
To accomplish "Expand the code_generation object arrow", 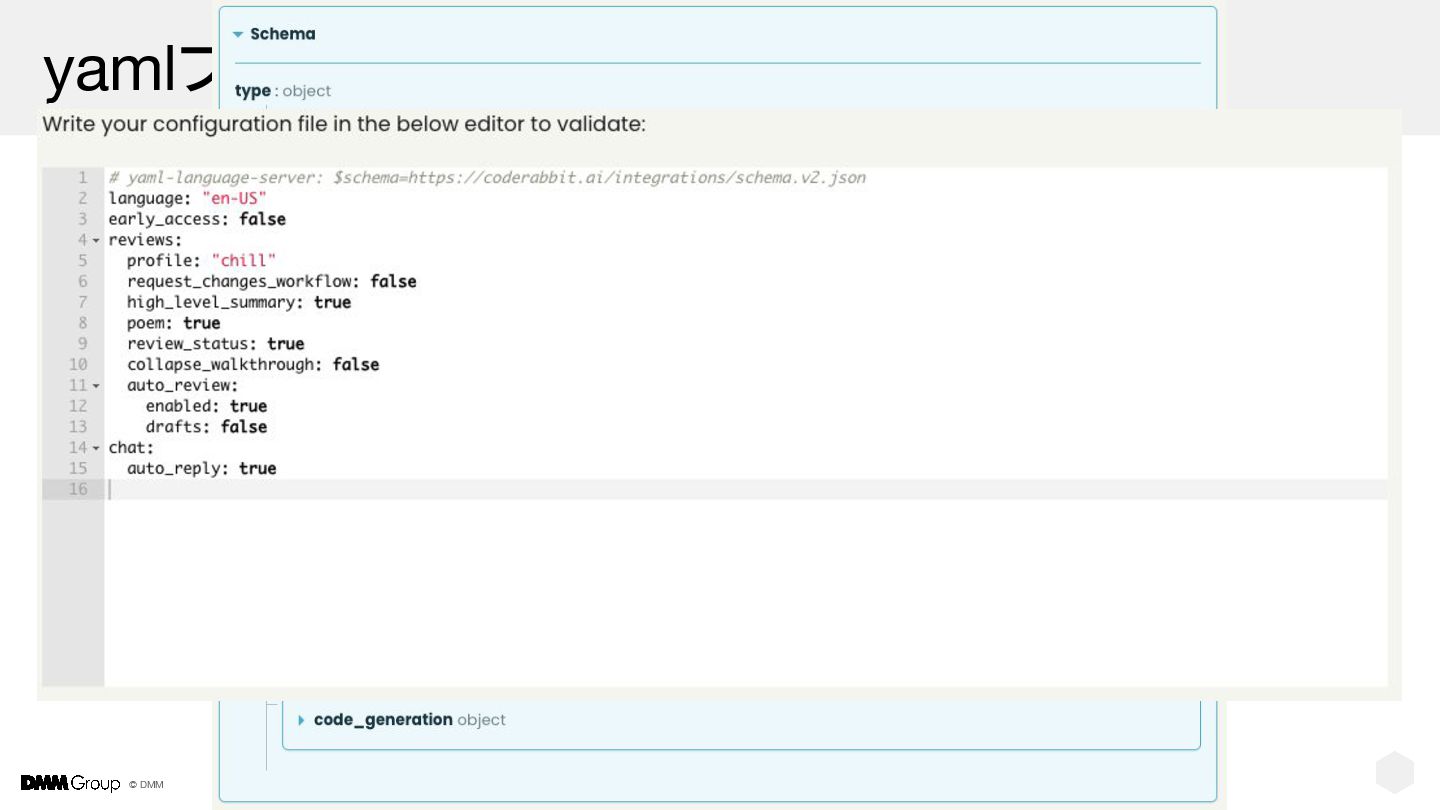I will click(x=301, y=720).
